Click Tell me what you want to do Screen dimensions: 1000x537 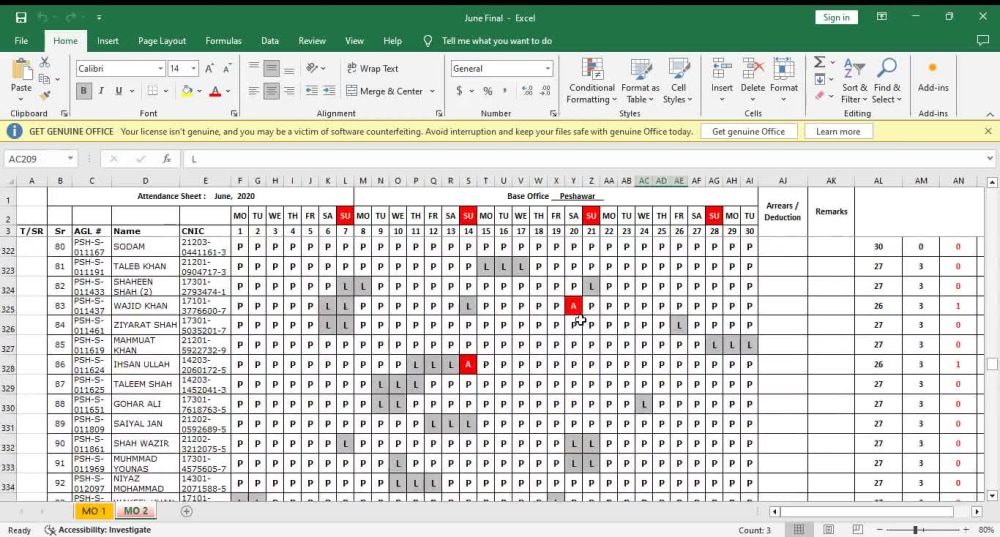point(497,41)
